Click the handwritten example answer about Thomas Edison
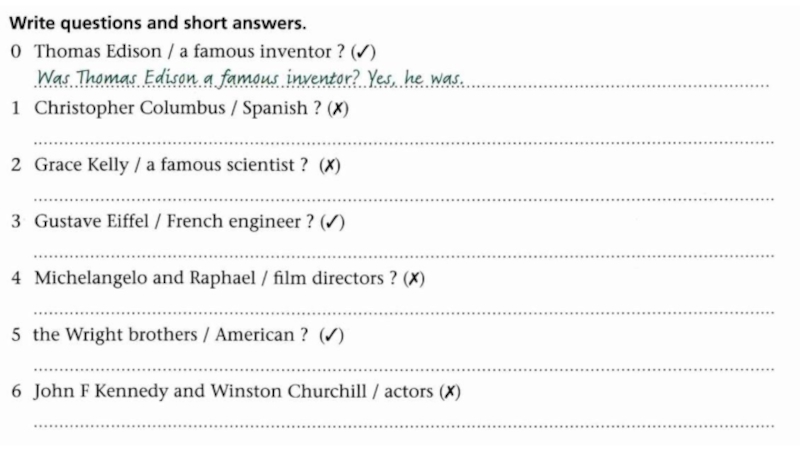 tap(250, 78)
